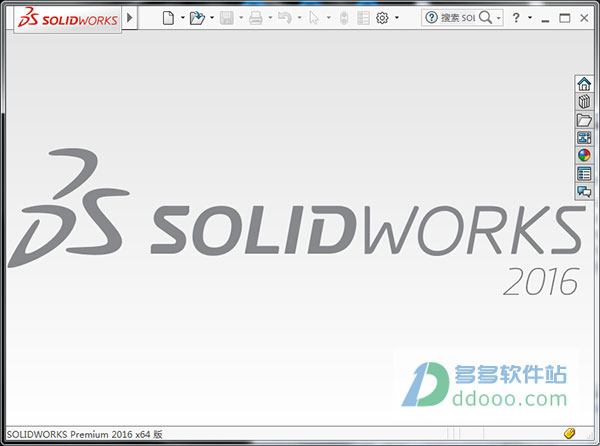Click the SOLIDWORKS logo menu
This screenshot has width=600, height=446.
(68, 18)
